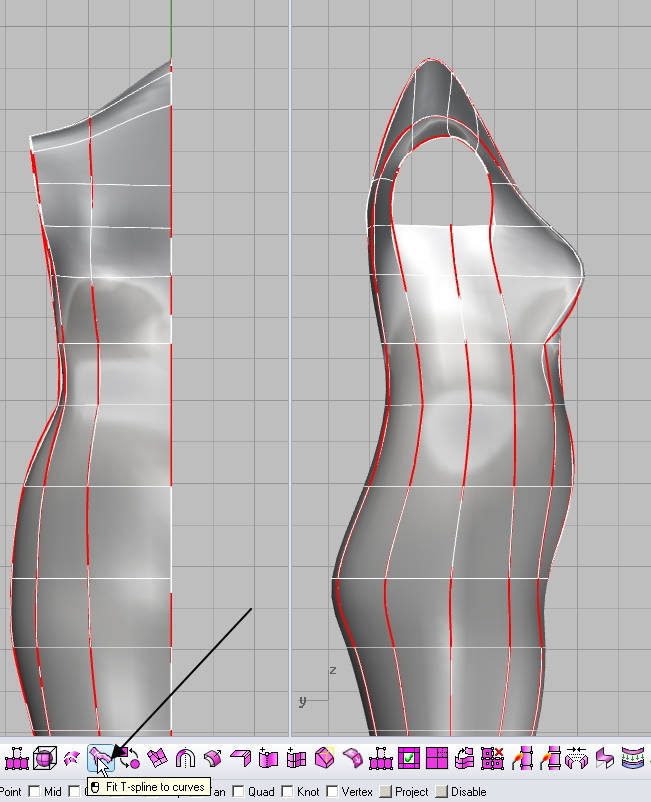
Task: Toggle smooth mode with the square-to-circle icon
Action: [130, 758]
